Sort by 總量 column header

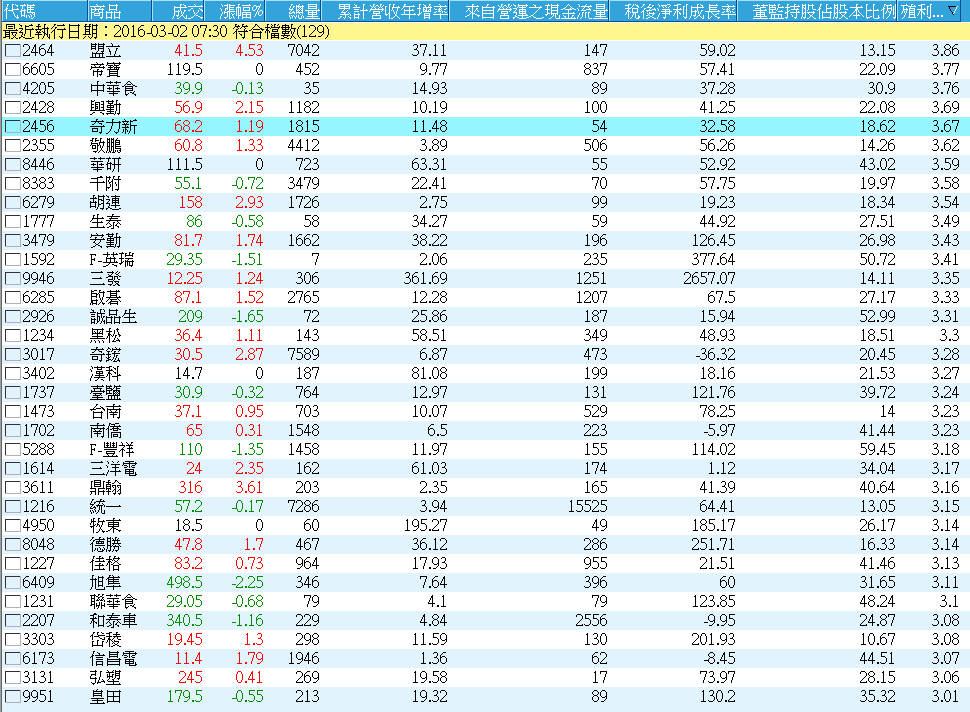(294, 11)
